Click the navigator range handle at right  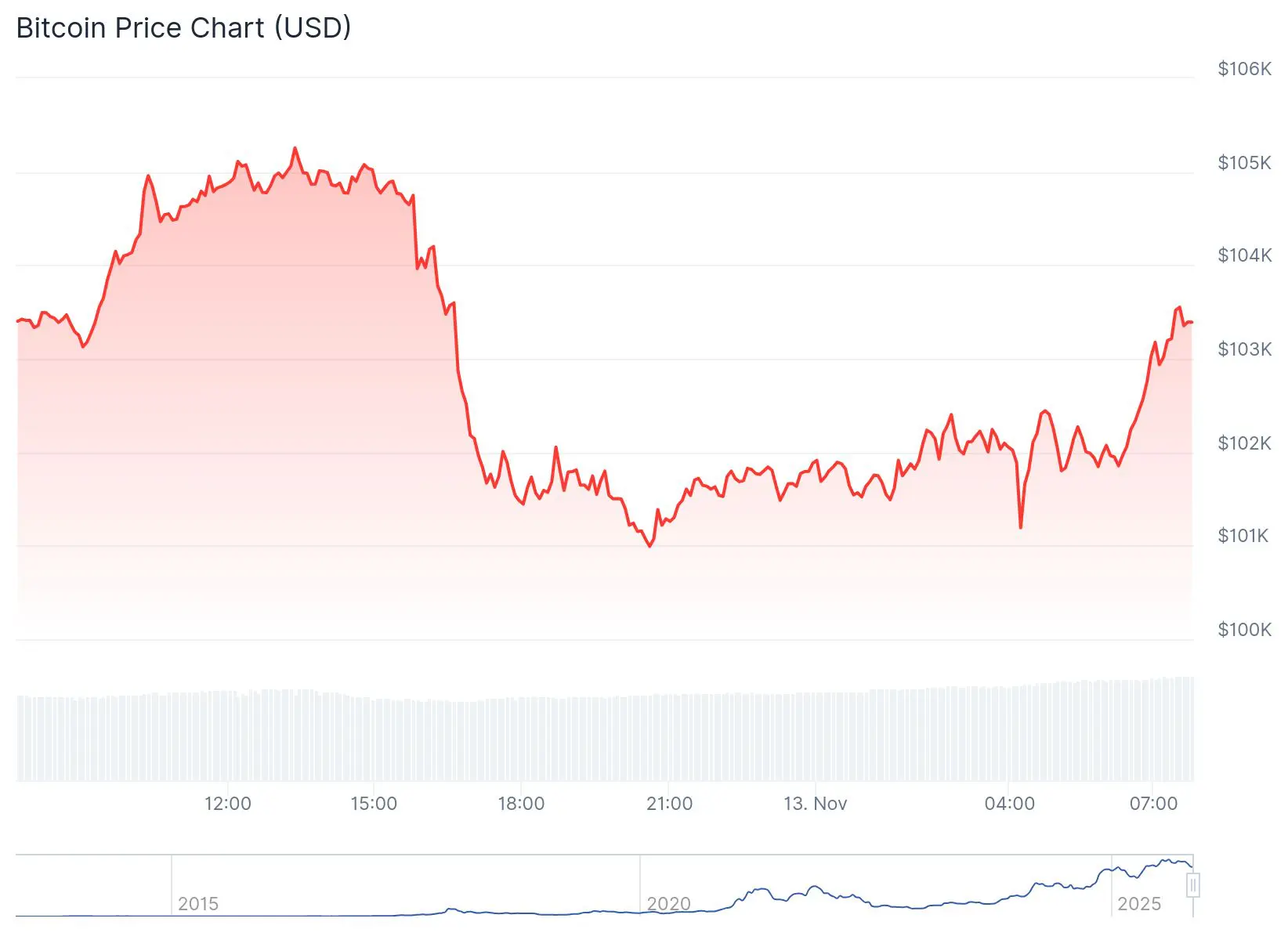[x=1192, y=886]
